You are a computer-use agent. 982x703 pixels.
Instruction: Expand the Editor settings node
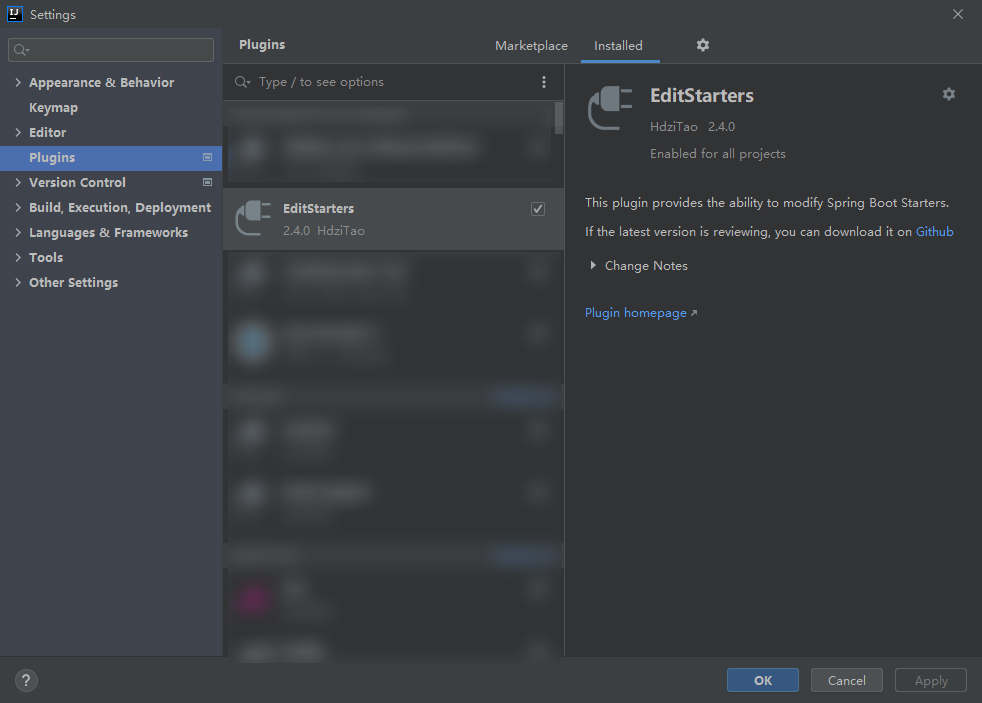click(x=18, y=132)
